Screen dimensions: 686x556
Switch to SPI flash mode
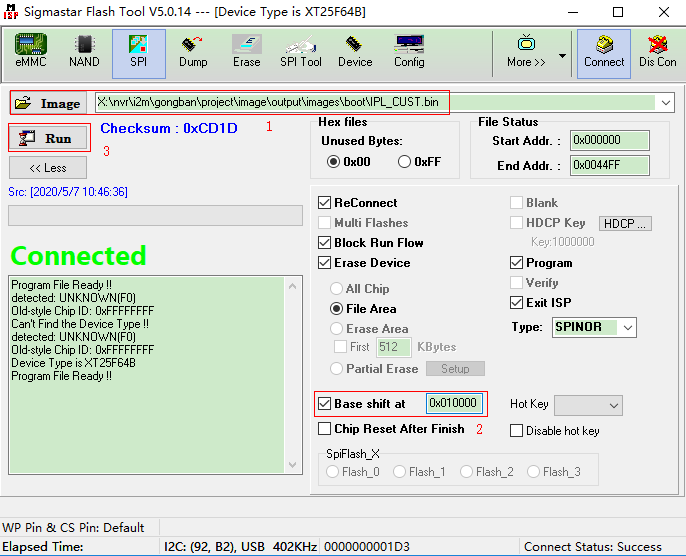[139, 53]
